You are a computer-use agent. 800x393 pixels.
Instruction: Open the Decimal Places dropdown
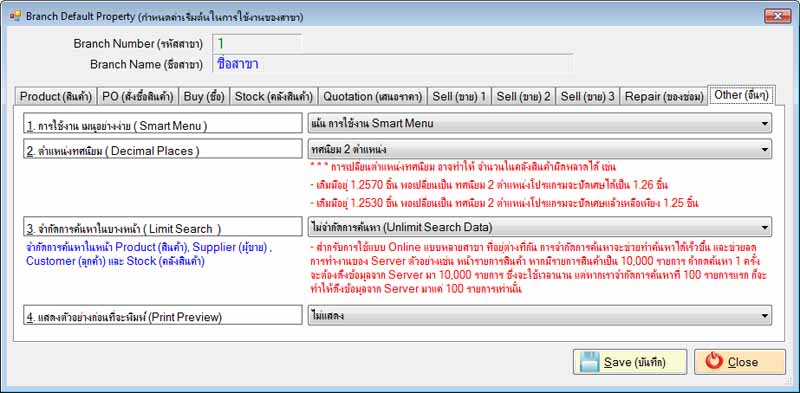(539, 149)
